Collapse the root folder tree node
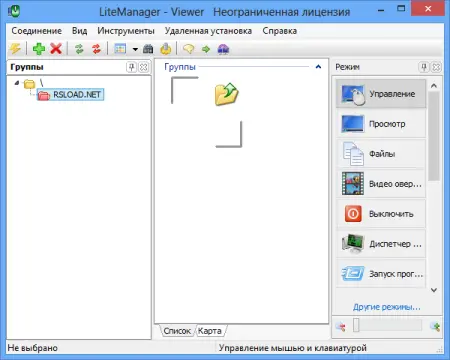The width and height of the screenshot is (450, 360). click(x=17, y=83)
